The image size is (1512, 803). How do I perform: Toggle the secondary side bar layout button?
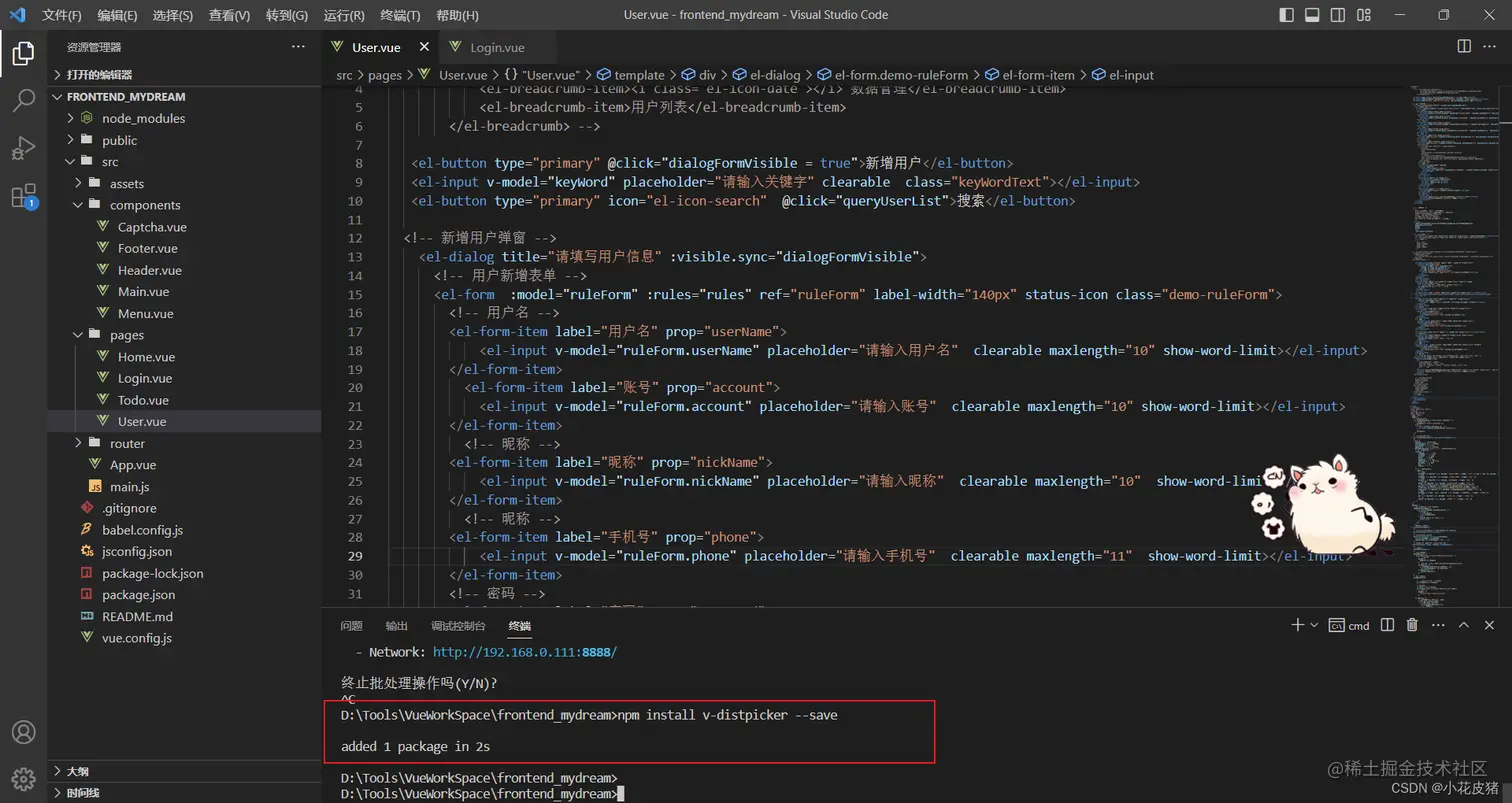point(1338,15)
